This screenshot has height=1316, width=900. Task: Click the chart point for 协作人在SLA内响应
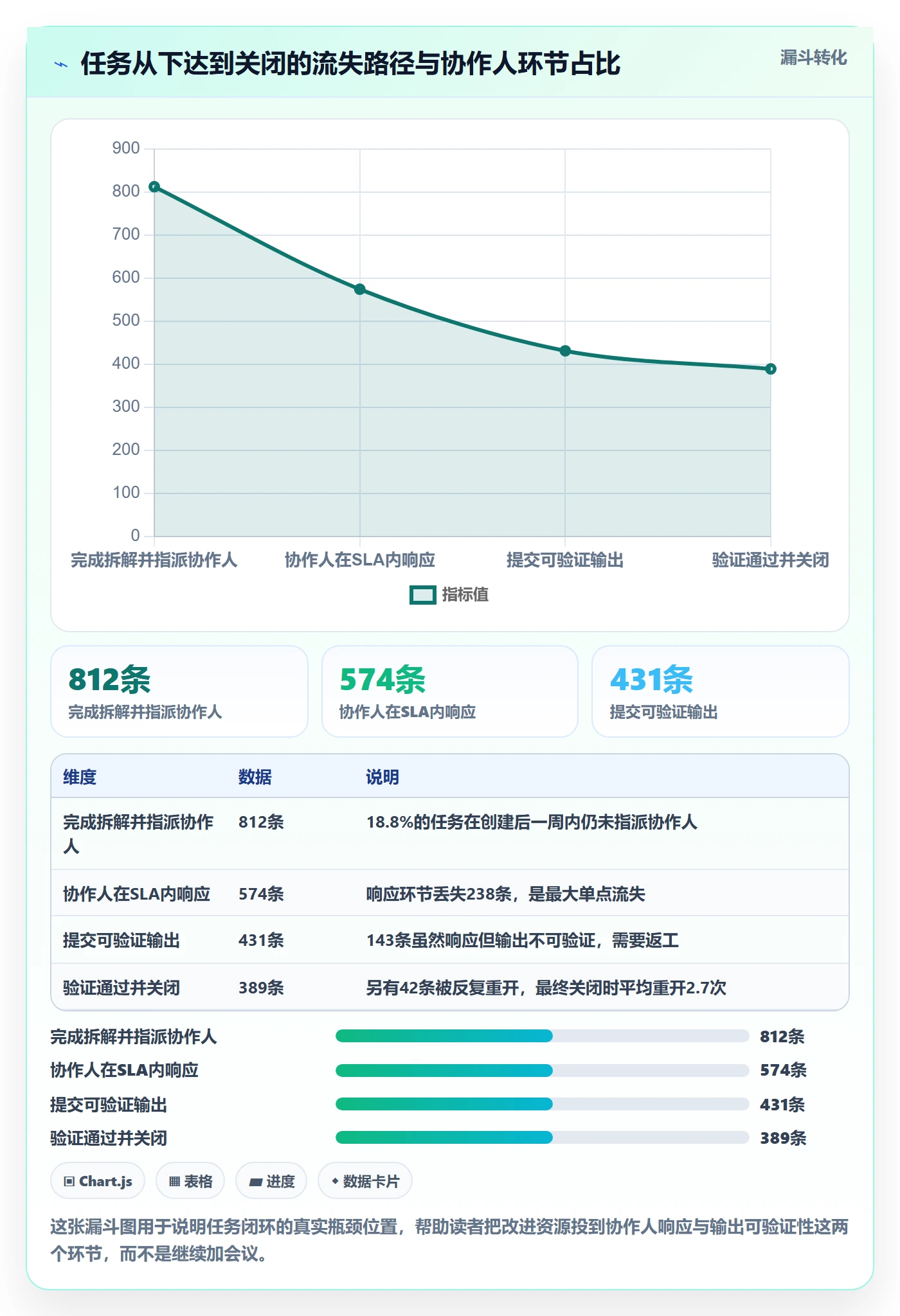360,289
